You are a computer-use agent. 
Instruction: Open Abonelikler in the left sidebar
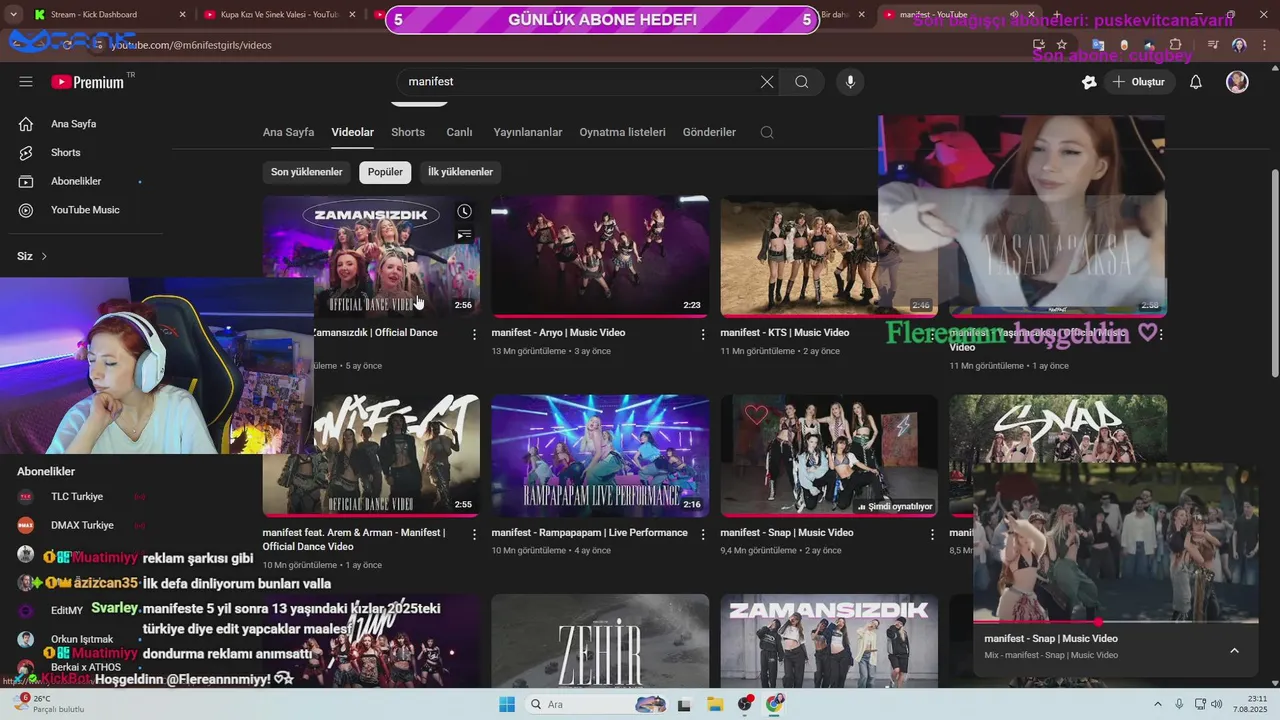(76, 181)
